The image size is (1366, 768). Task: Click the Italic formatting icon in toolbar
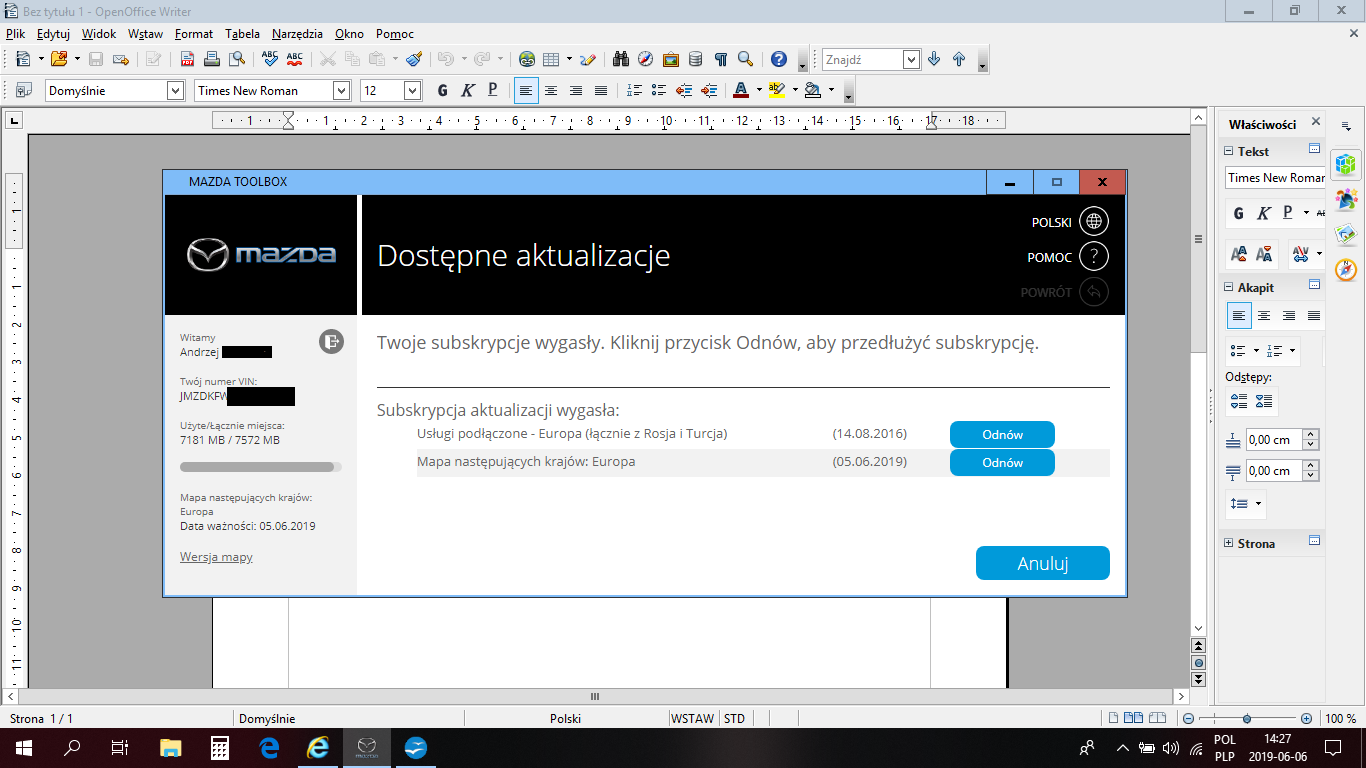[467, 91]
